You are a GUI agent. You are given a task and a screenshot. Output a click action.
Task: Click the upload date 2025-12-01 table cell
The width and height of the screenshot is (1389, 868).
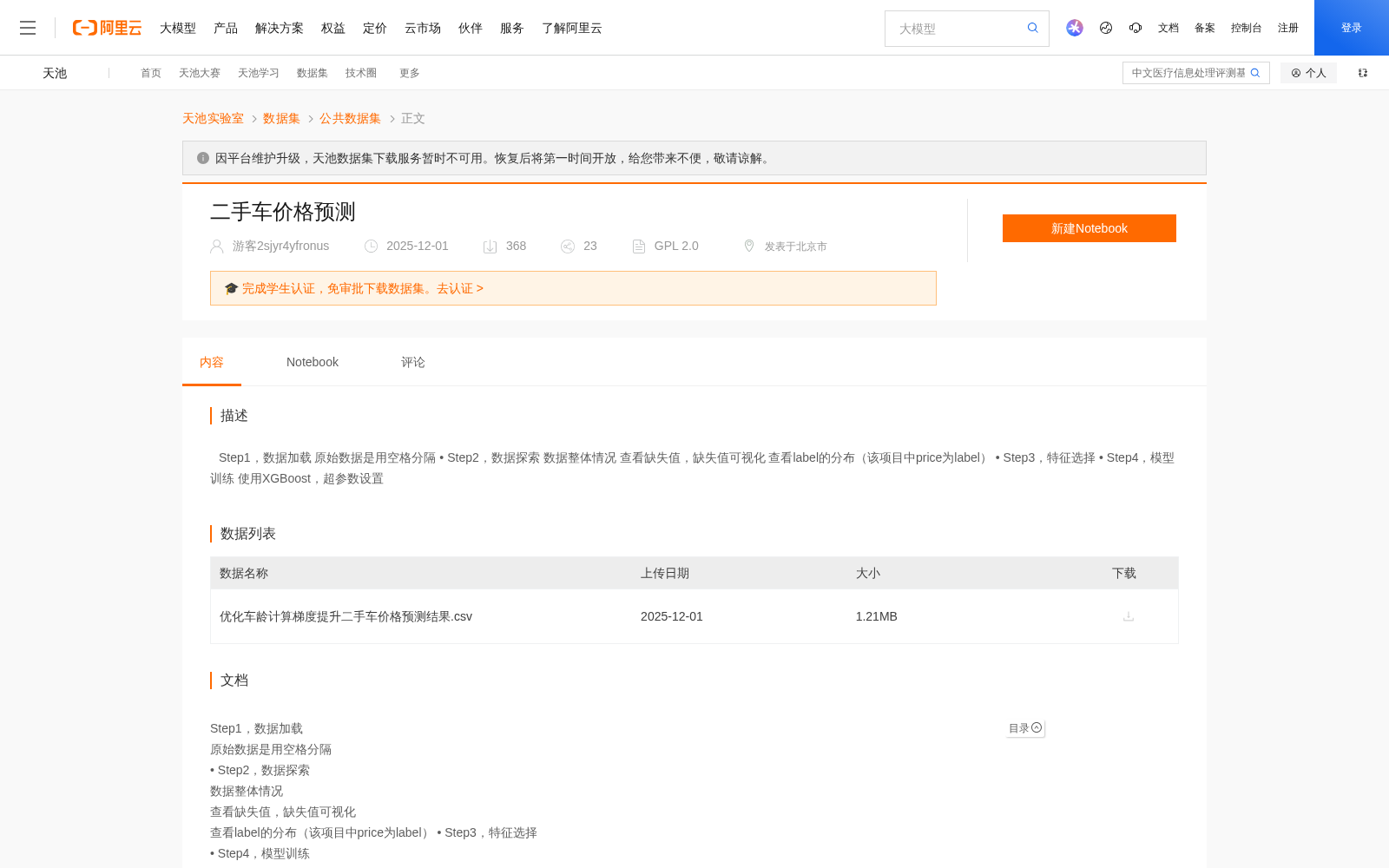[672, 616]
